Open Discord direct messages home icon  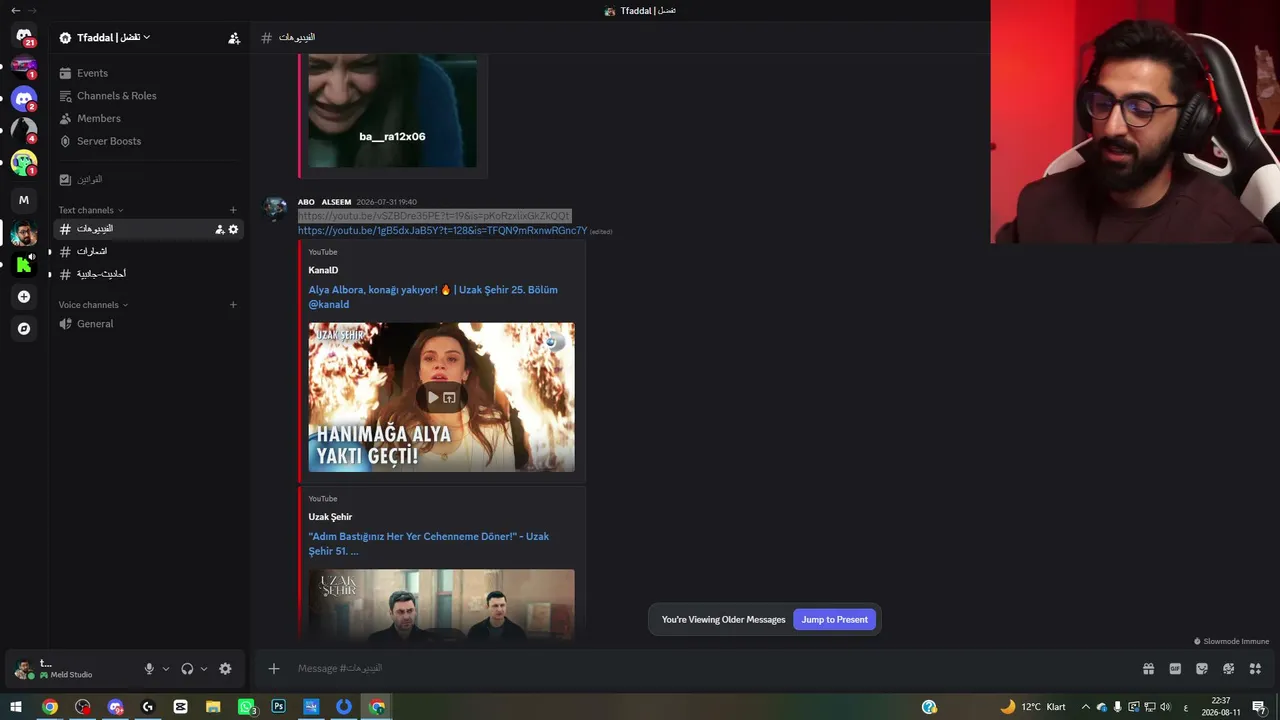pos(24,36)
